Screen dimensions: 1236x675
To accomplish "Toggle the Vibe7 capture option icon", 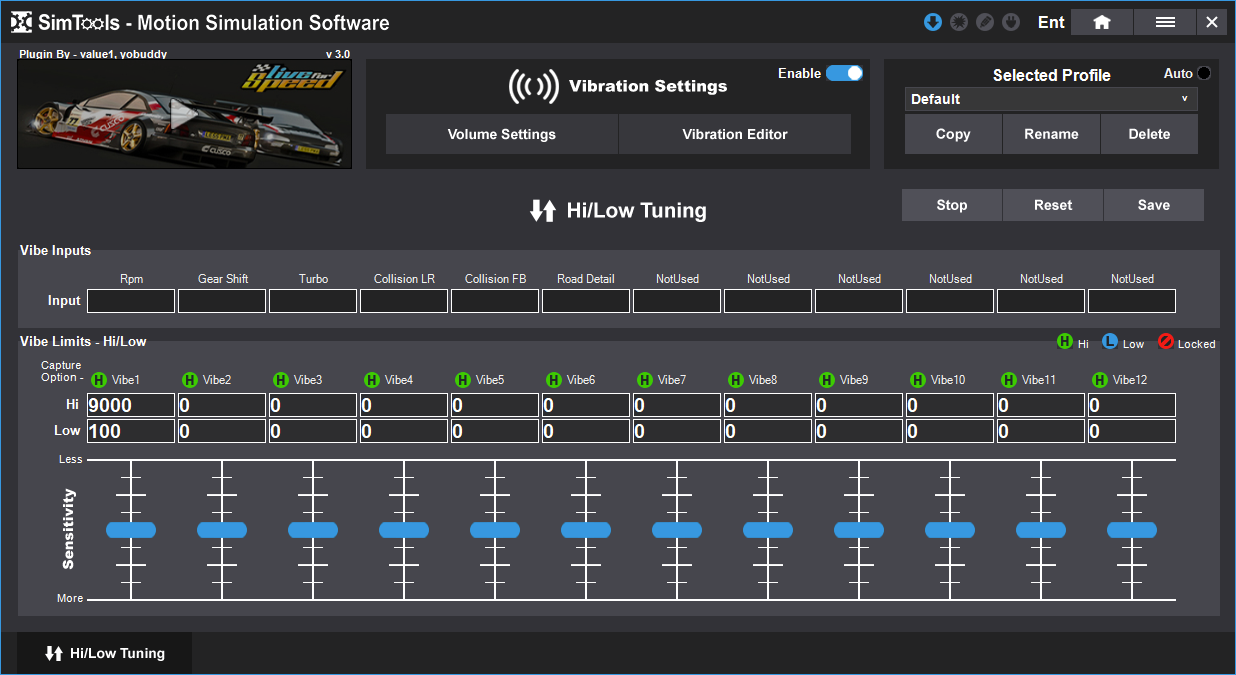I will click(645, 380).
